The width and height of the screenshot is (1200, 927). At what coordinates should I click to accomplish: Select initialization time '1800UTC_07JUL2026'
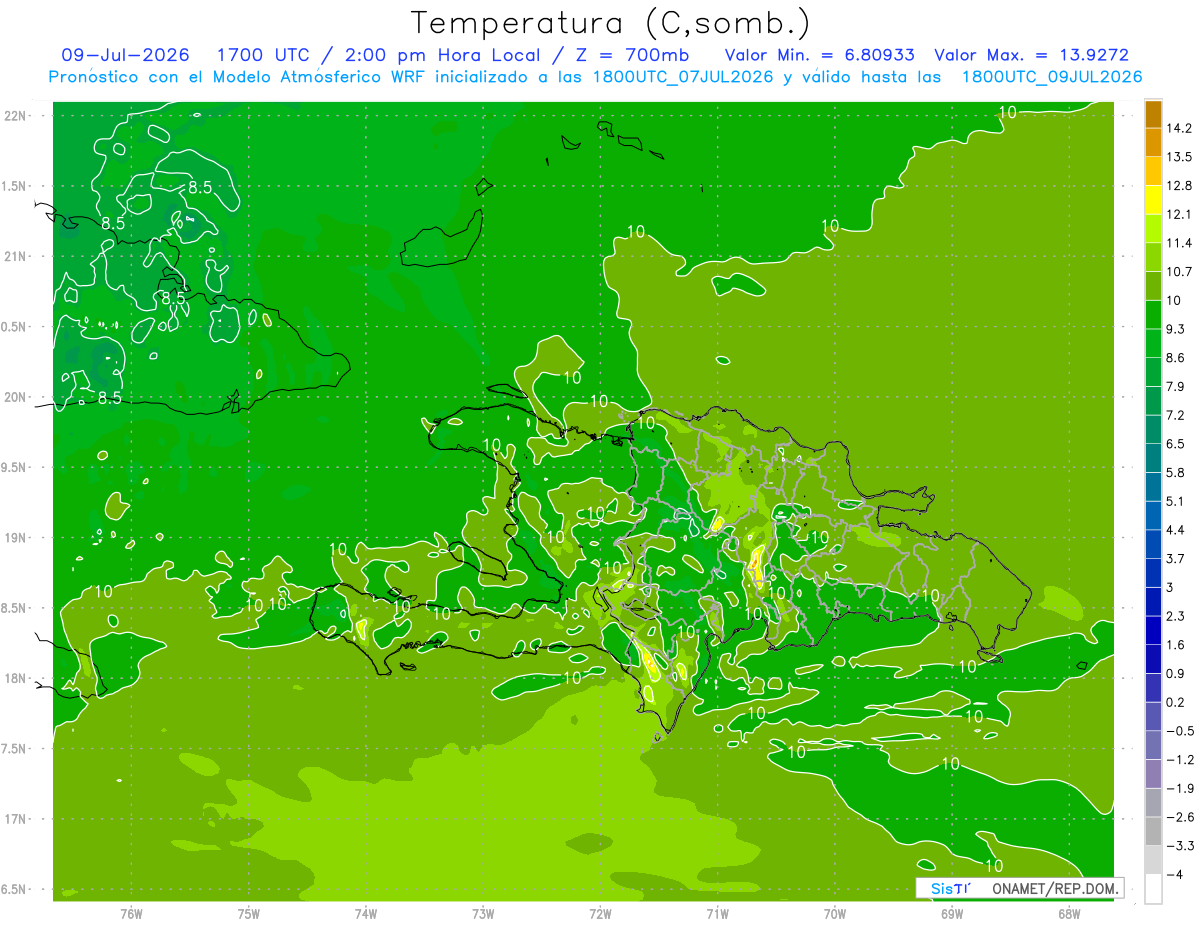tap(683, 77)
